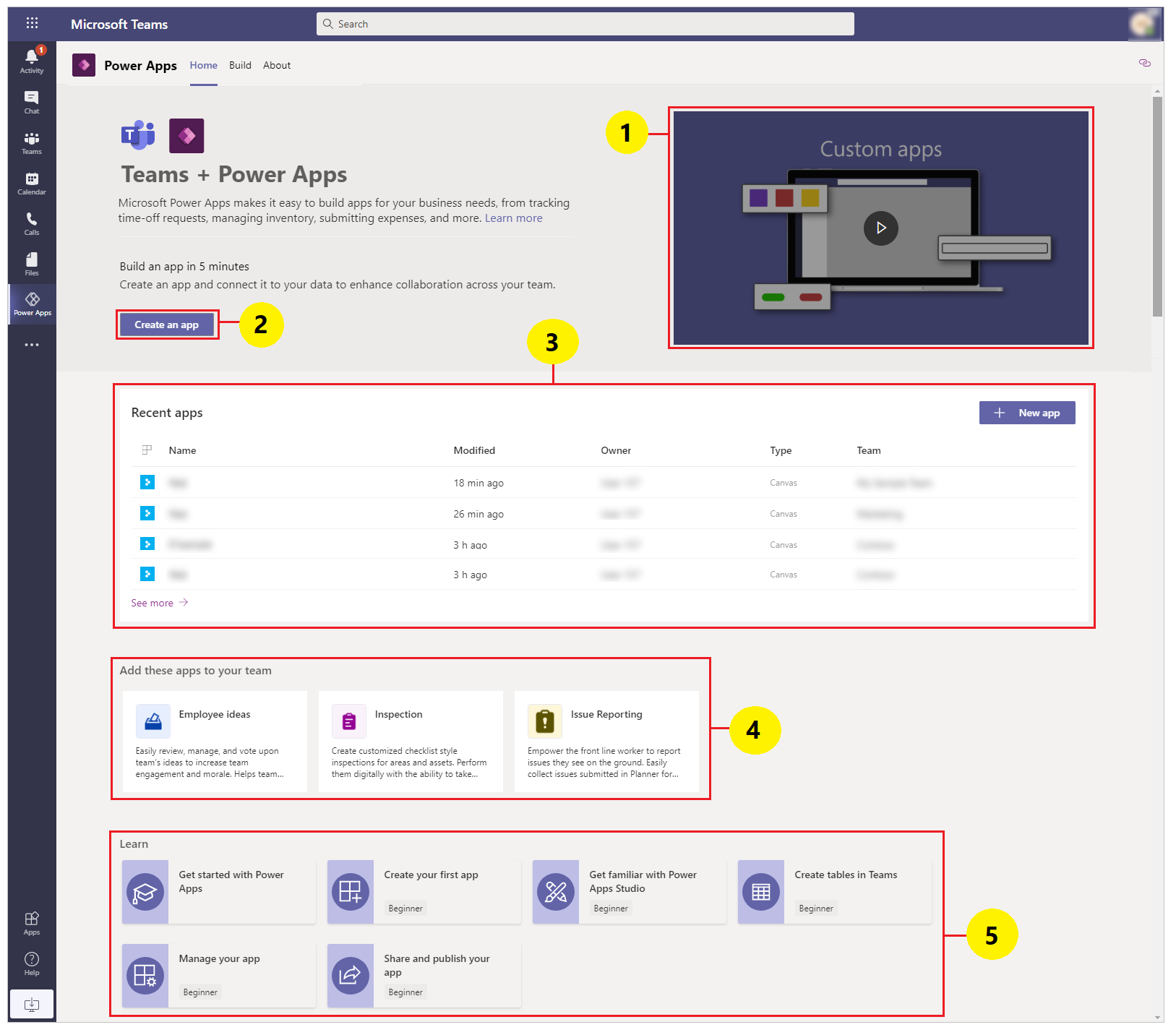Open the Apps store in sidebar
This screenshot has width=1176, height=1035.
coord(32,923)
